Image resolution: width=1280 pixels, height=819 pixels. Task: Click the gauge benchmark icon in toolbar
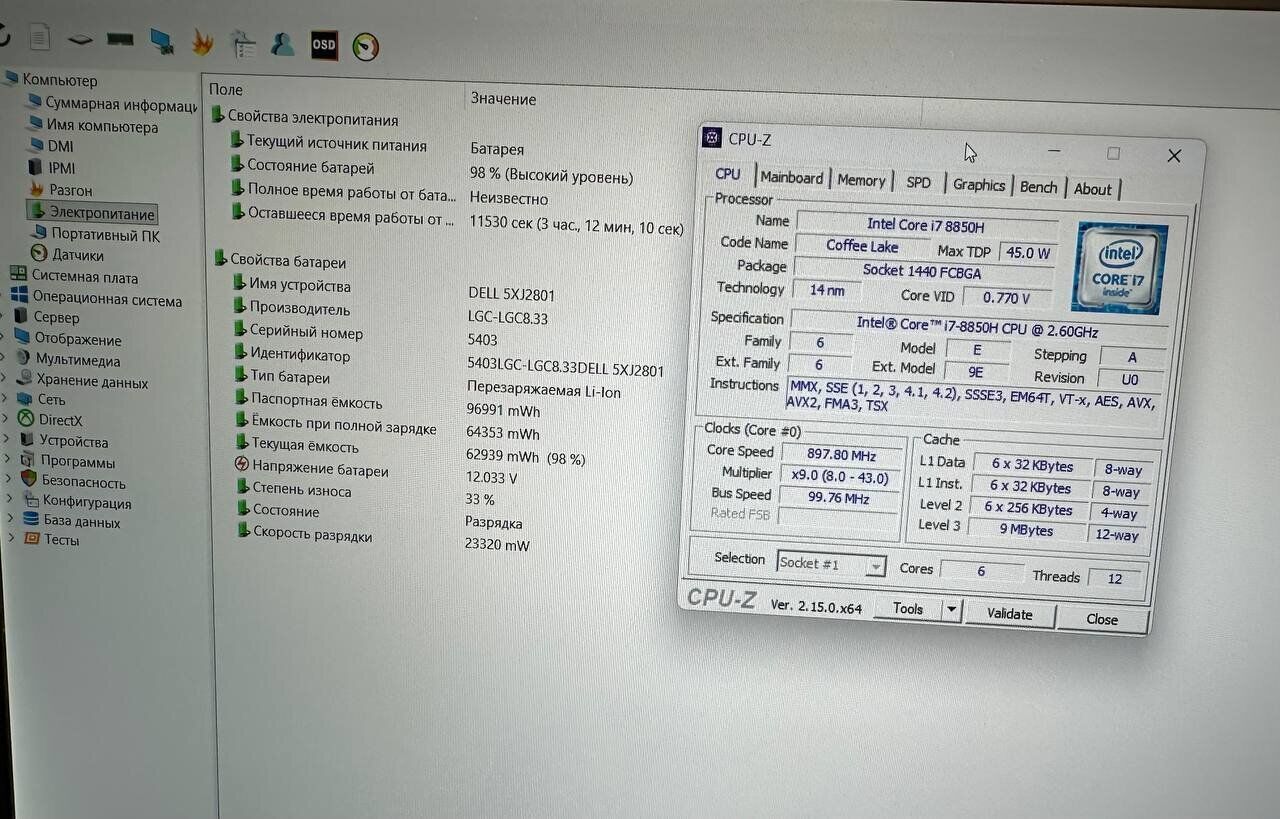[x=365, y=46]
